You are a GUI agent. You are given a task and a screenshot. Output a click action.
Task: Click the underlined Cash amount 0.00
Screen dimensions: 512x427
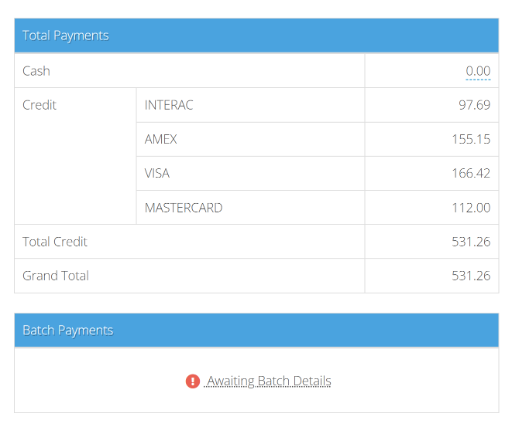click(478, 71)
